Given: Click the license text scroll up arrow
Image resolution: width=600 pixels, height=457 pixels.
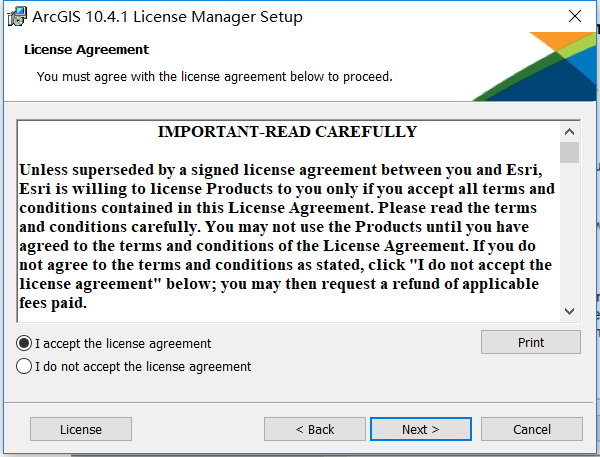Looking at the screenshot, I should 569,132.
